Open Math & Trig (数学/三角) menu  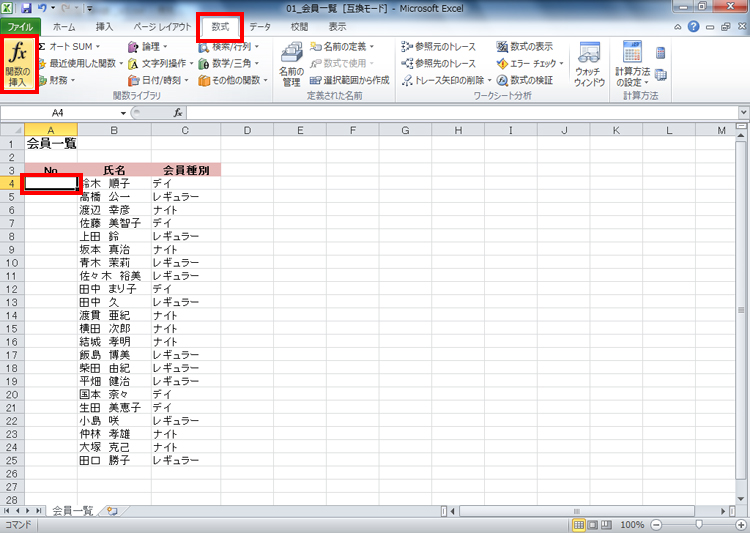coord(229,63)
